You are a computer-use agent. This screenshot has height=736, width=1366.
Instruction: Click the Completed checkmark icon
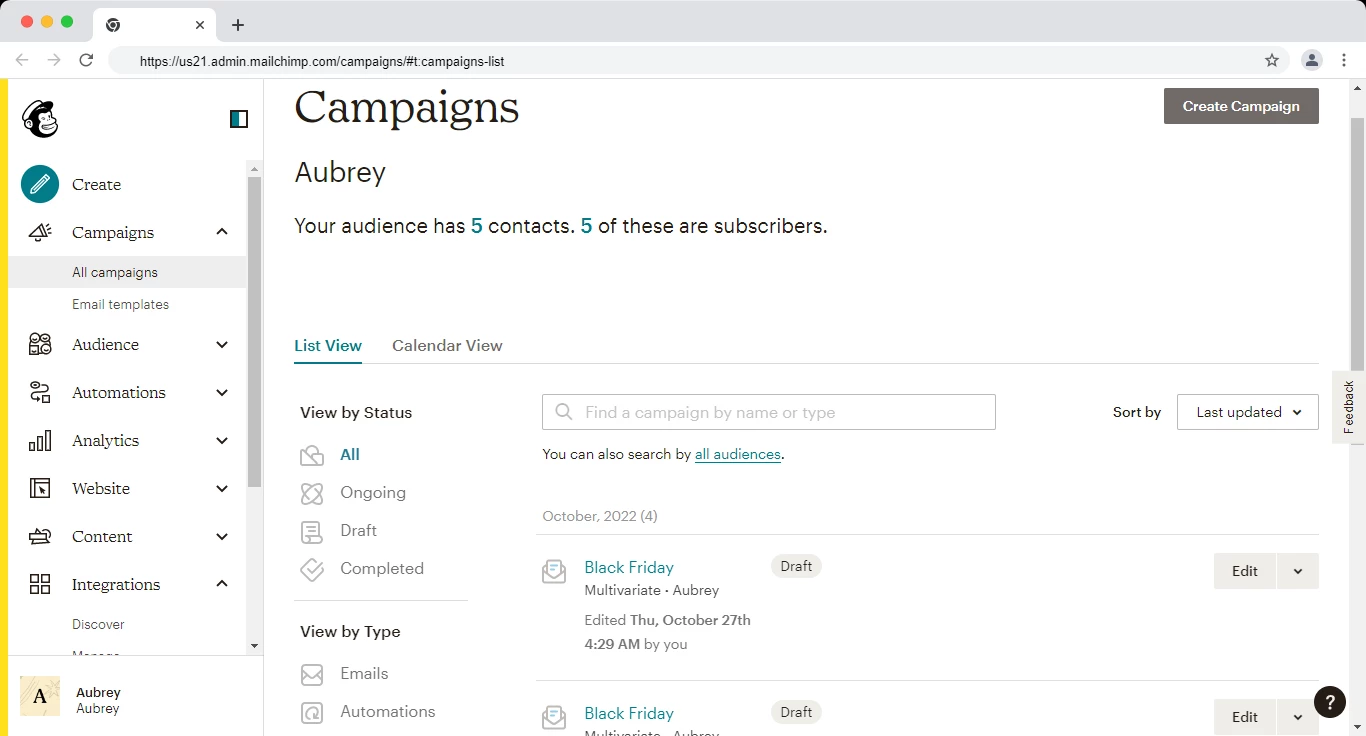pos(312,569)
